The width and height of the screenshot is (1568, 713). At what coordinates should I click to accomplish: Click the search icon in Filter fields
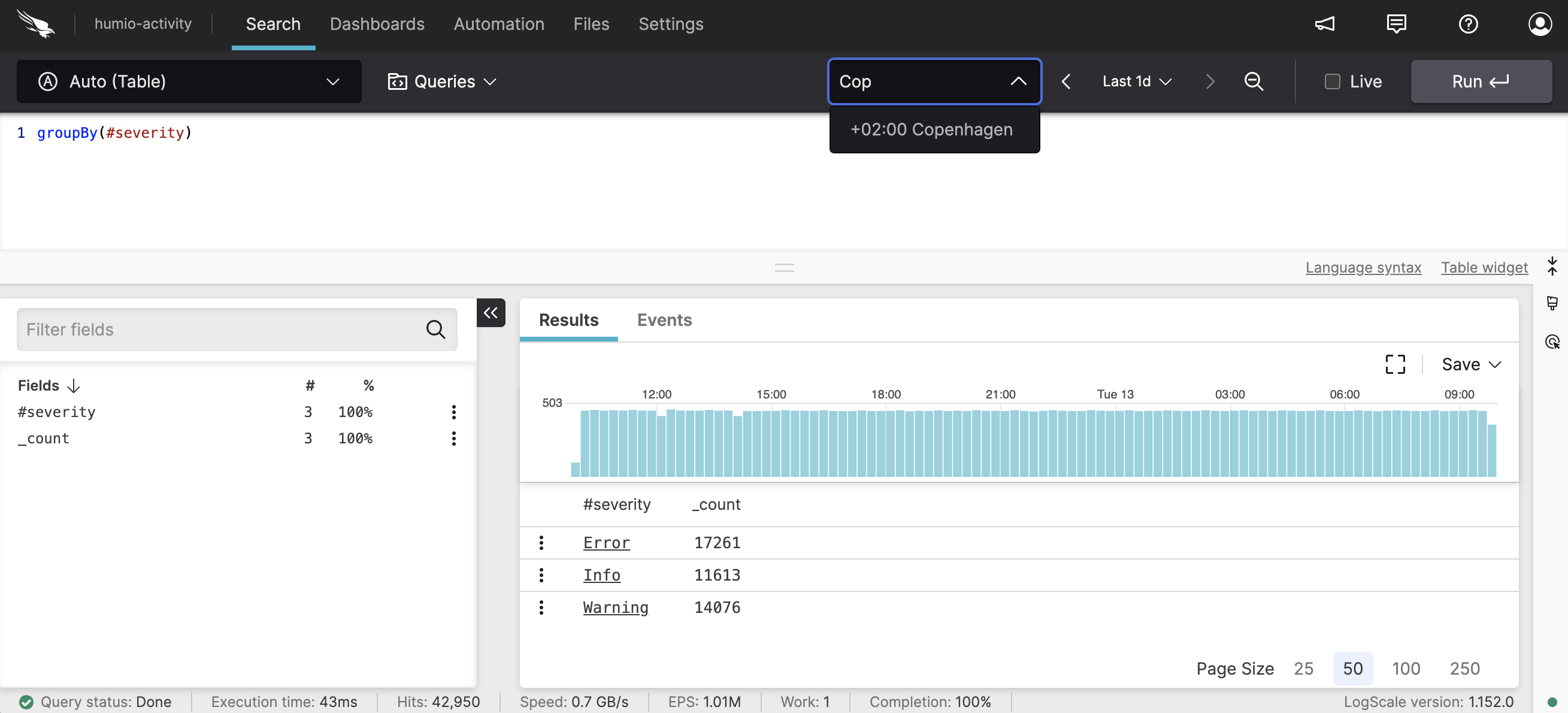coord(435,330)
